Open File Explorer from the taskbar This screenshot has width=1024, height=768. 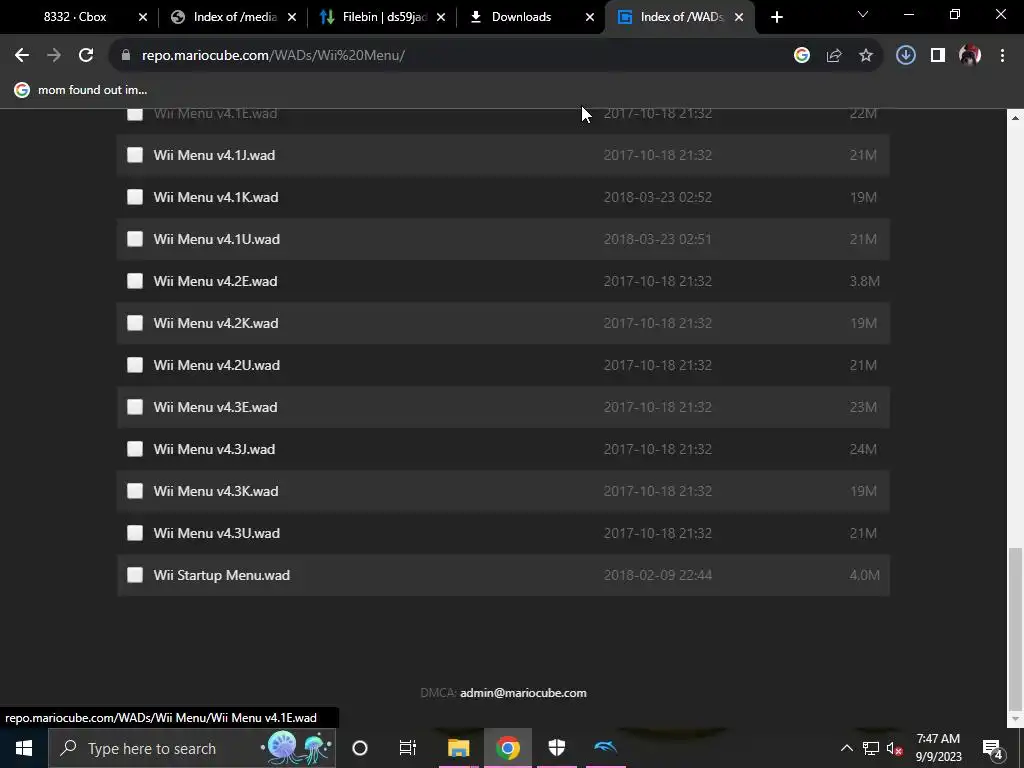coord(458,748)
